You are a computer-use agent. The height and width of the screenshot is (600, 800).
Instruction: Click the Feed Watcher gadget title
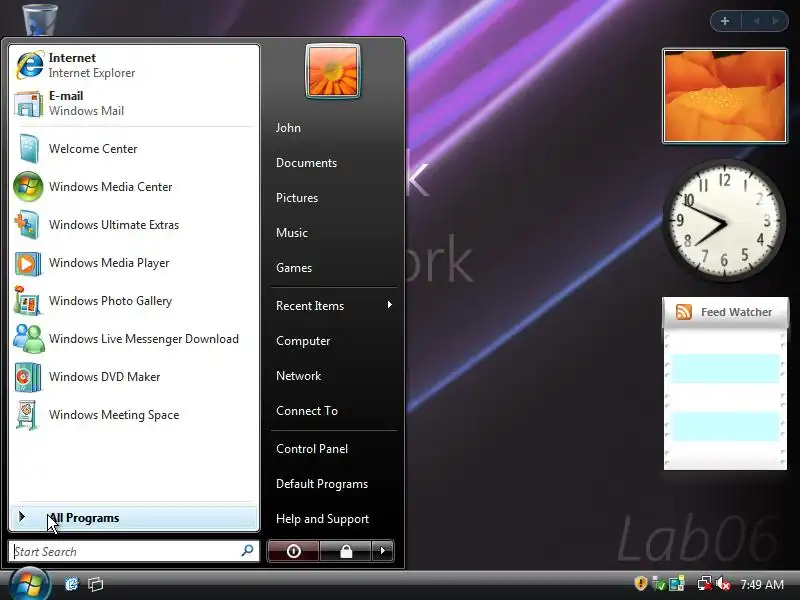pos(736,312)
